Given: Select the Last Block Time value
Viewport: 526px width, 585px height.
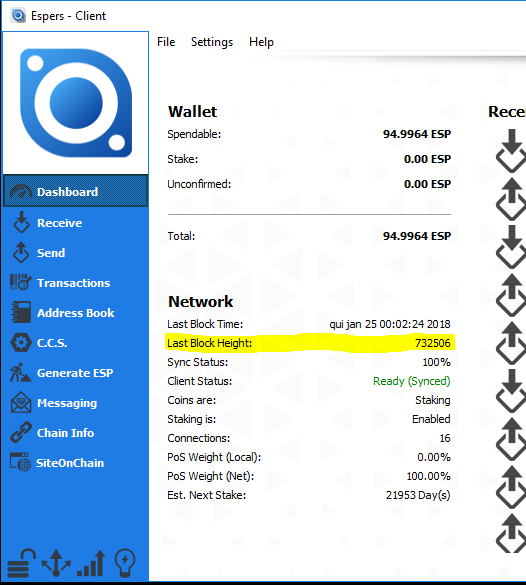Looking at the screenshot, I should tap(389, 324).
